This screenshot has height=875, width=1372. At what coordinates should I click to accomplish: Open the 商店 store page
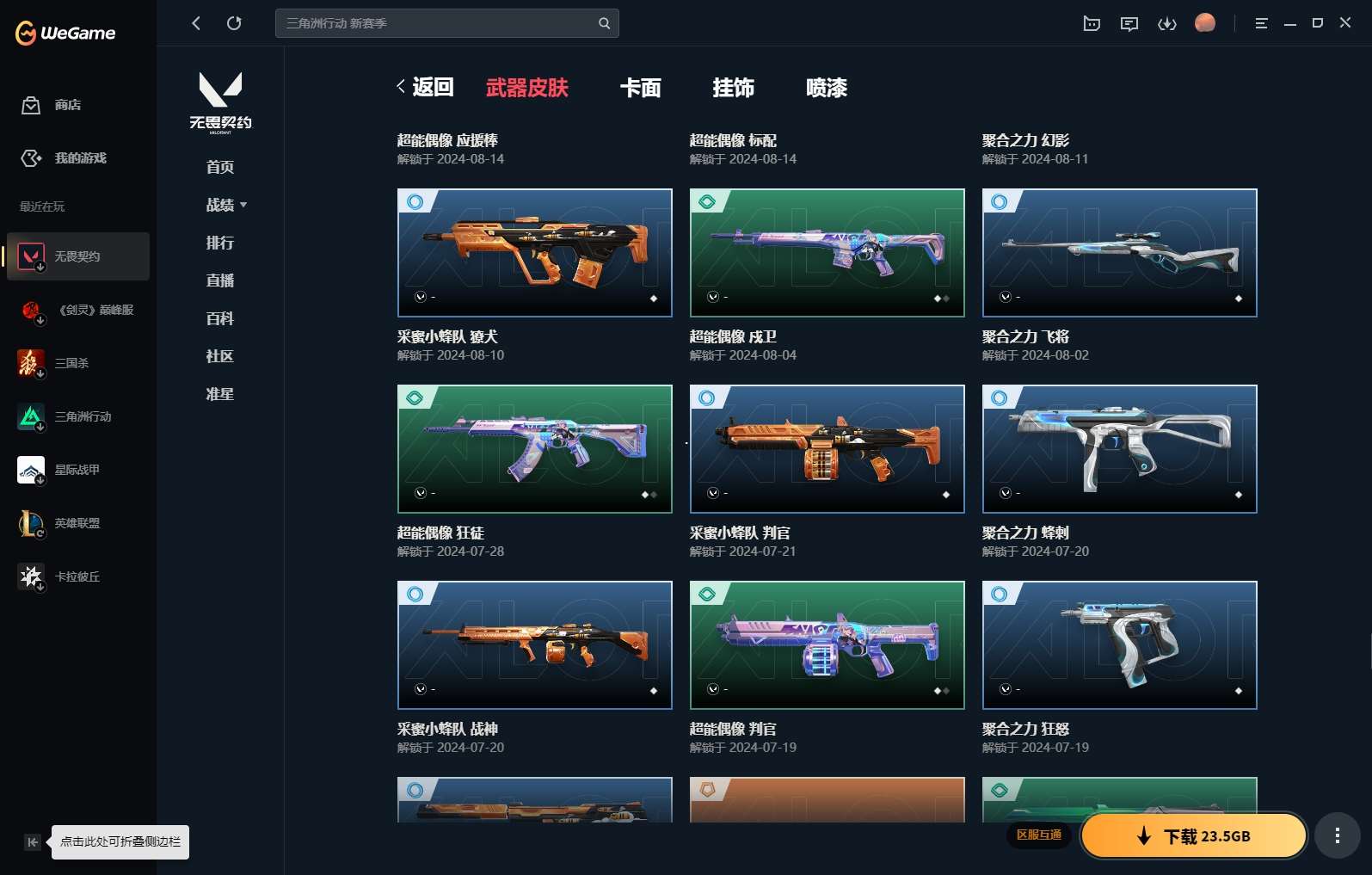pyautogui.click(x=52, y=105)
